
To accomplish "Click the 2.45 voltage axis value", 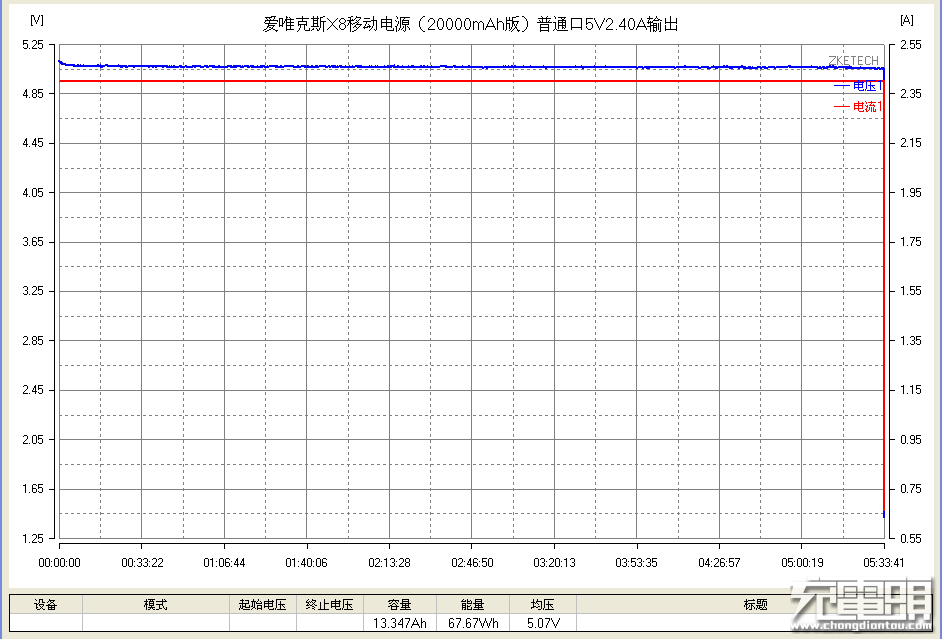I will pos(33,390).
